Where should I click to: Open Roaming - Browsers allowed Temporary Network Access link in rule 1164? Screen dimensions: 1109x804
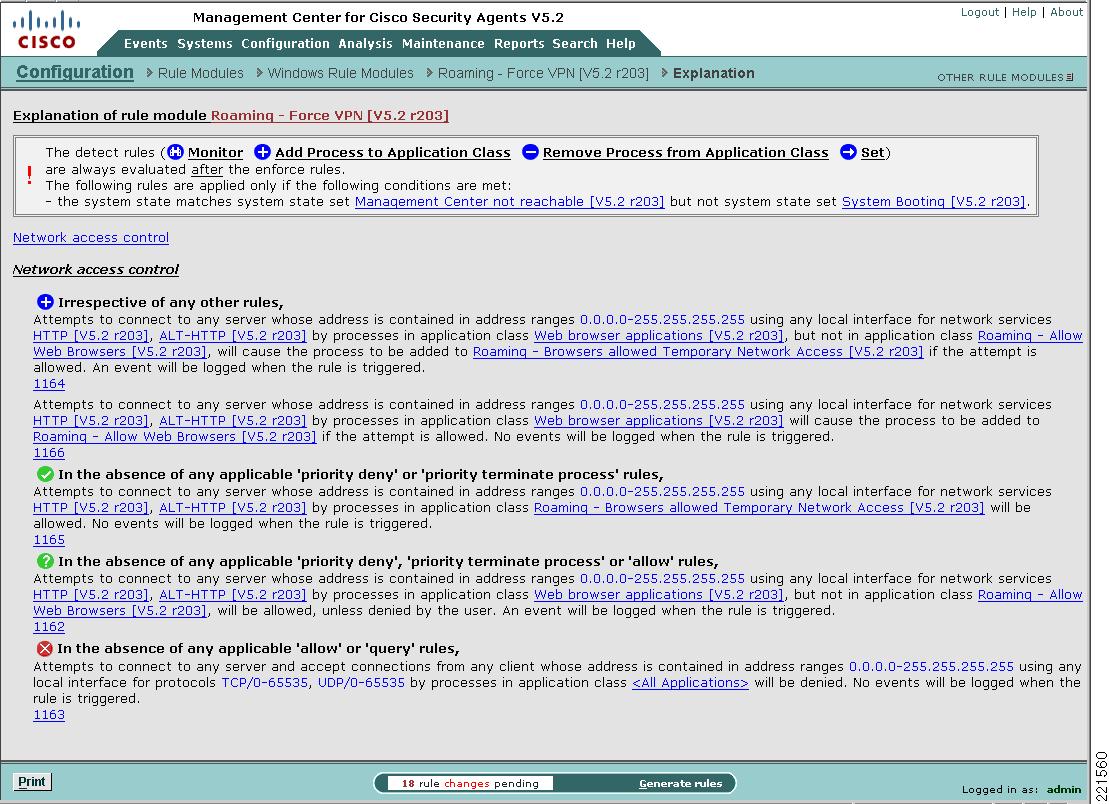coord(698,351)
